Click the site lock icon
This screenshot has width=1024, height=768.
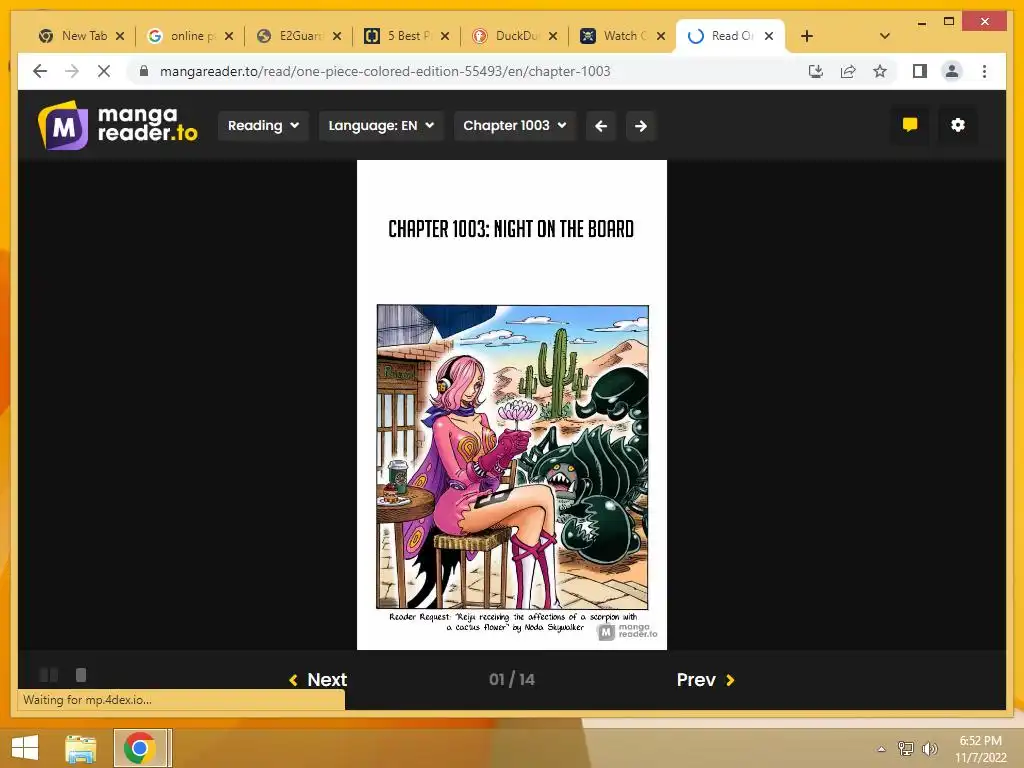click(x=144, y=71)
